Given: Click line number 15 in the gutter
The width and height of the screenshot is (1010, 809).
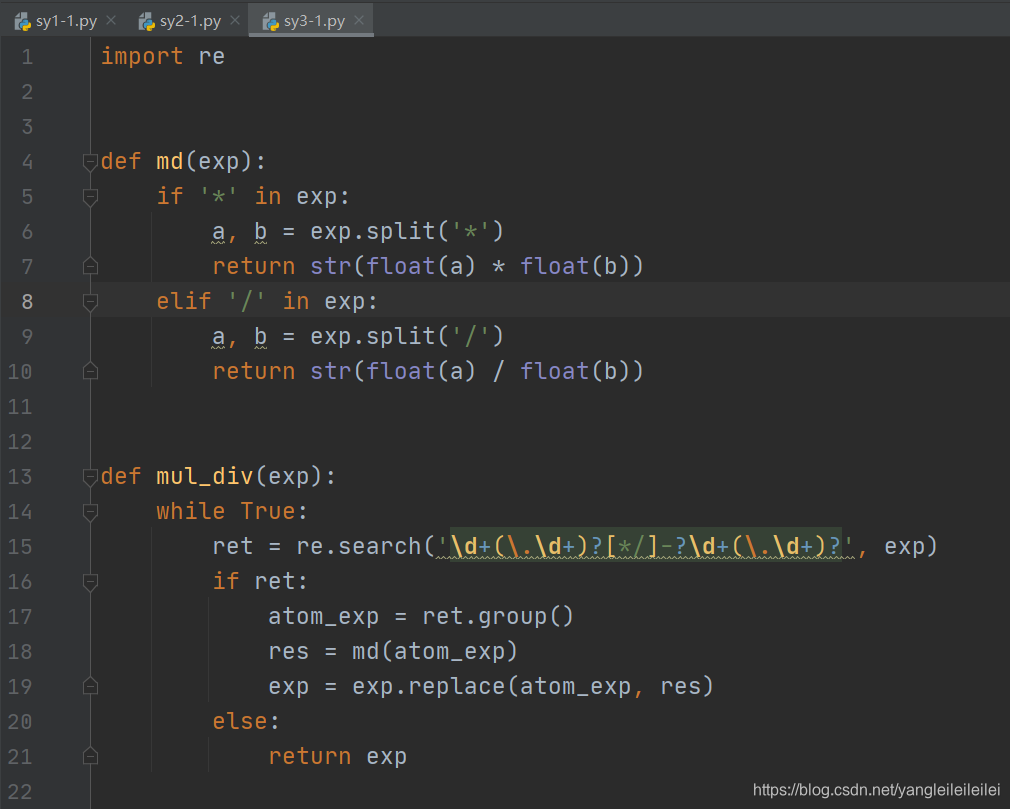Looking at the screenshot, I should 20,547.
